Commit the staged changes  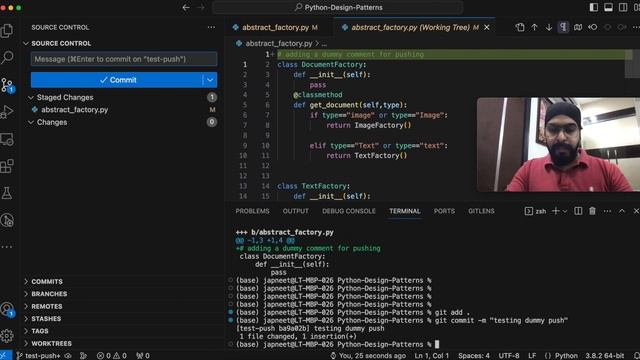(117, 80)
